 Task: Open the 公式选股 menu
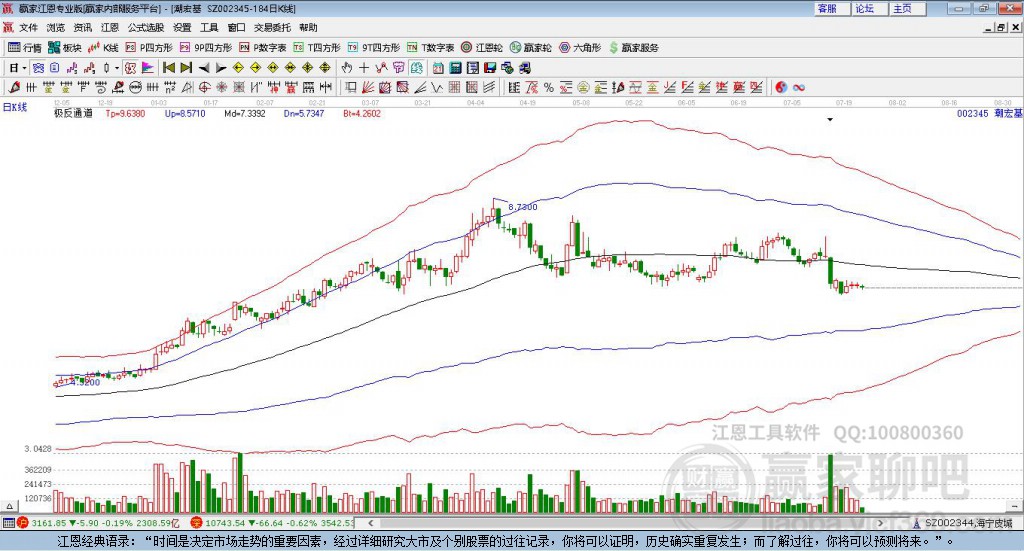(x=146, y=27)
